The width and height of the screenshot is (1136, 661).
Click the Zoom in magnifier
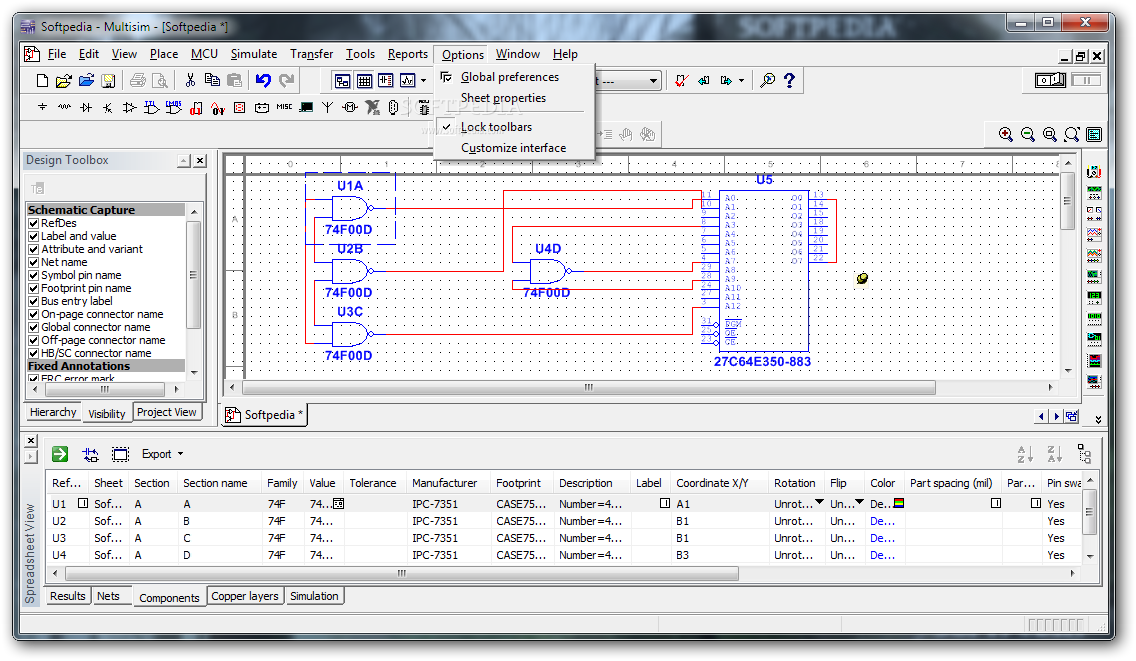tap(1006, 134)
